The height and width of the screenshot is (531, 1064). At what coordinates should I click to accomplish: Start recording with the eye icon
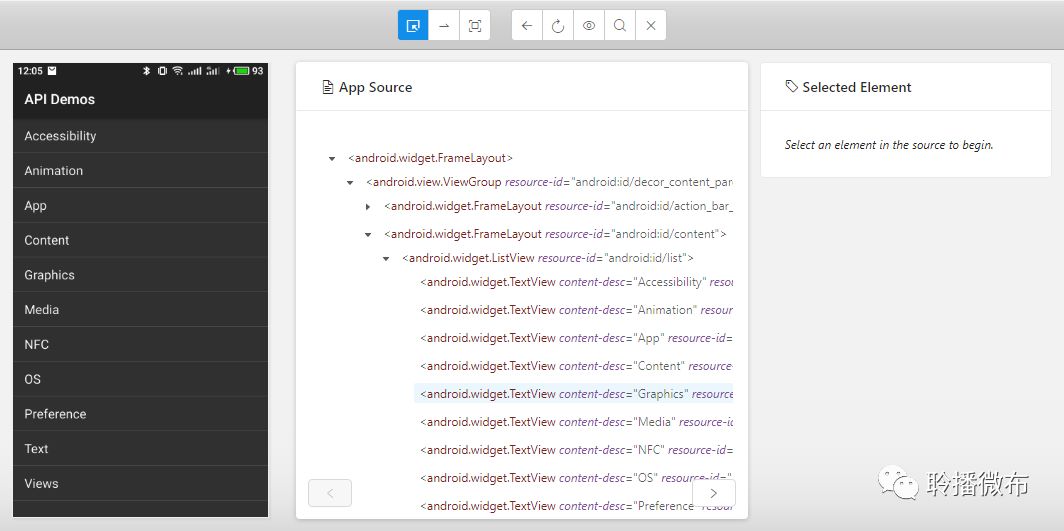(x=589, y=26)
